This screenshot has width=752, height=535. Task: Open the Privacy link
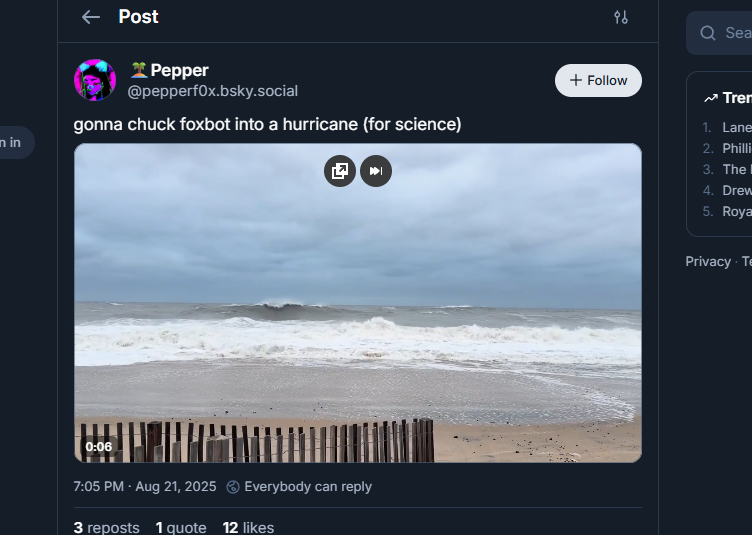click(x=708, y=261)
